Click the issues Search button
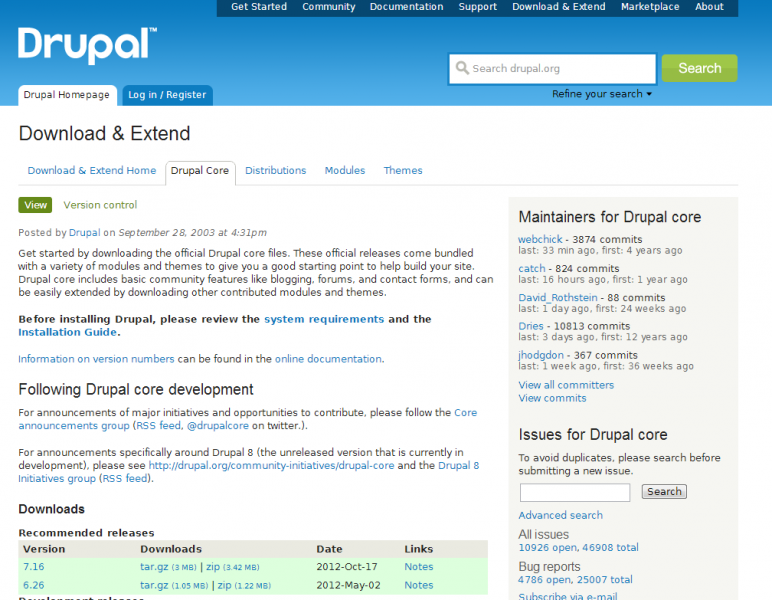This screenshot has height=600, width=772. (x=664, y=491)
